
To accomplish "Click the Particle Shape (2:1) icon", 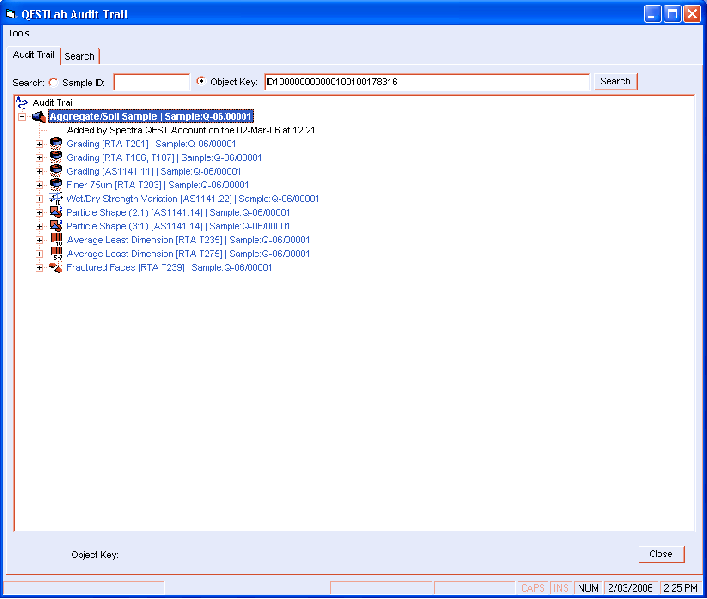I will [56, 212].
